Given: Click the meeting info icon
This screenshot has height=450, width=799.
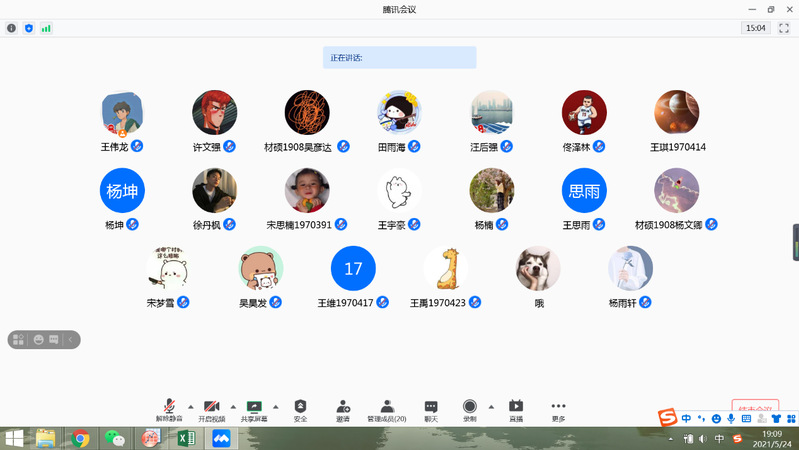Looking at the screenshot, I should [x=12, y=28].
